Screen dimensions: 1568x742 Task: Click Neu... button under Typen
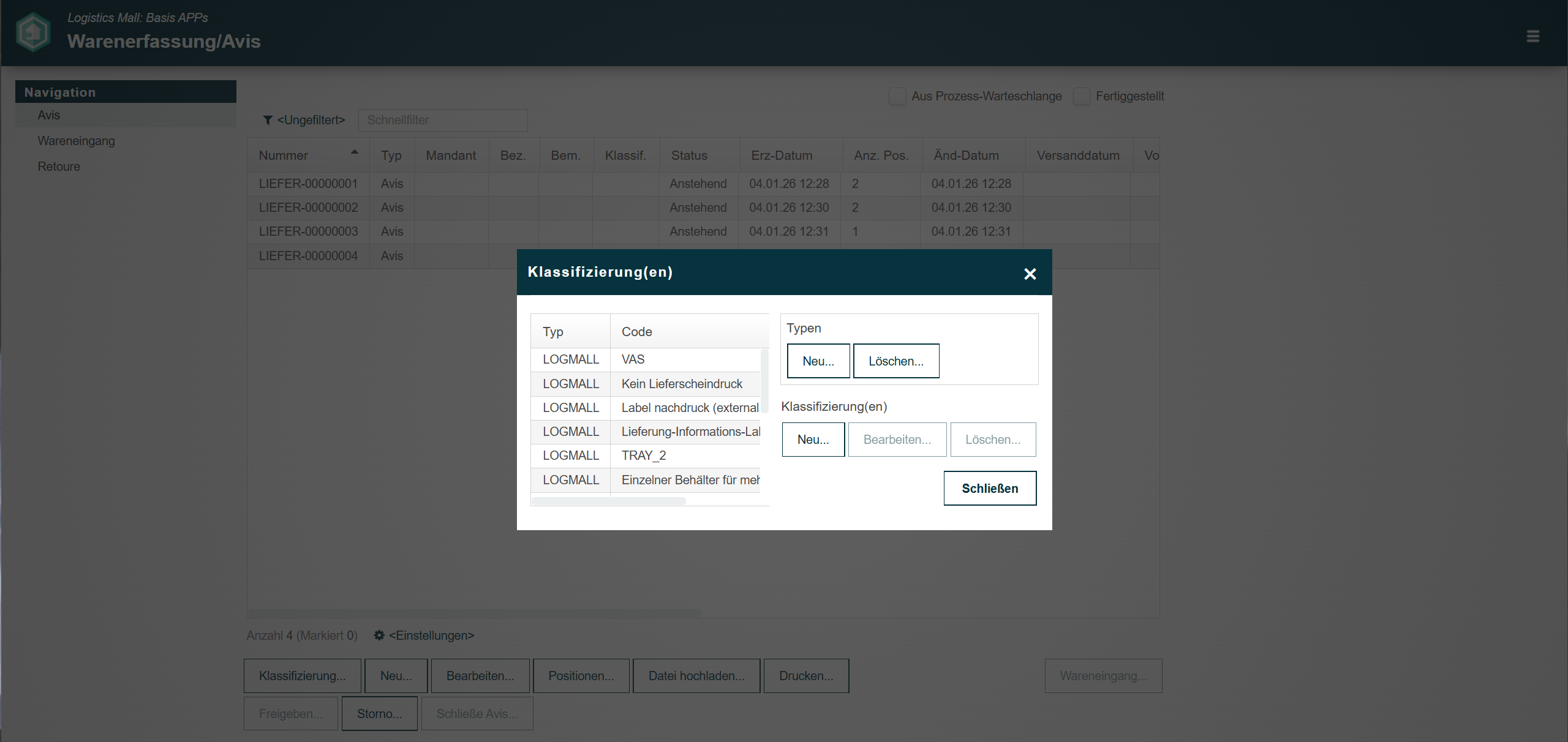tap(818, 361)
